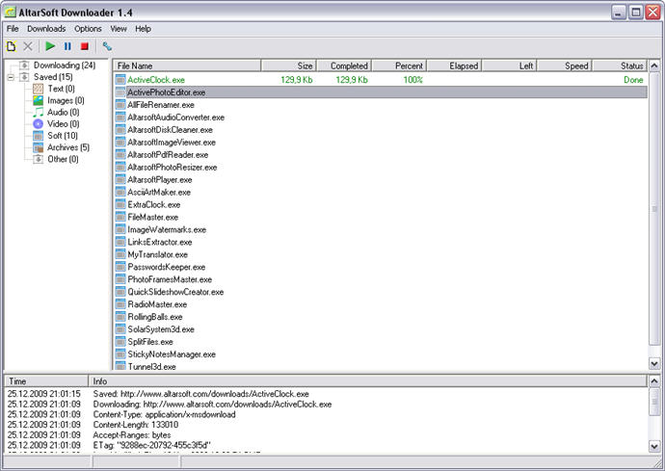Sort by Status column header
Viewport: 665px width, 471px height.
(x=620, y=66)
